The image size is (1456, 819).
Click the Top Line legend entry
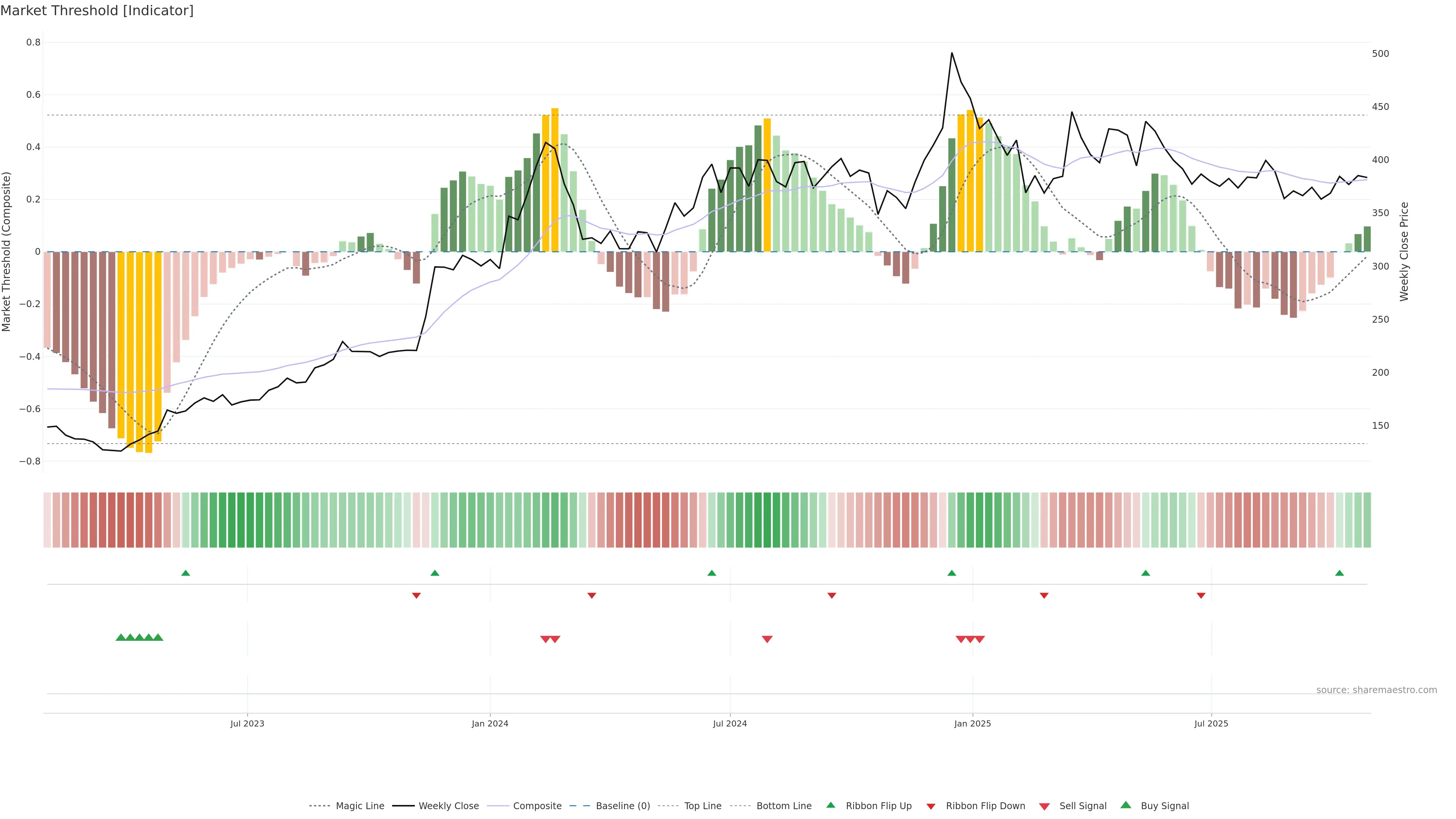pos(703,806)
